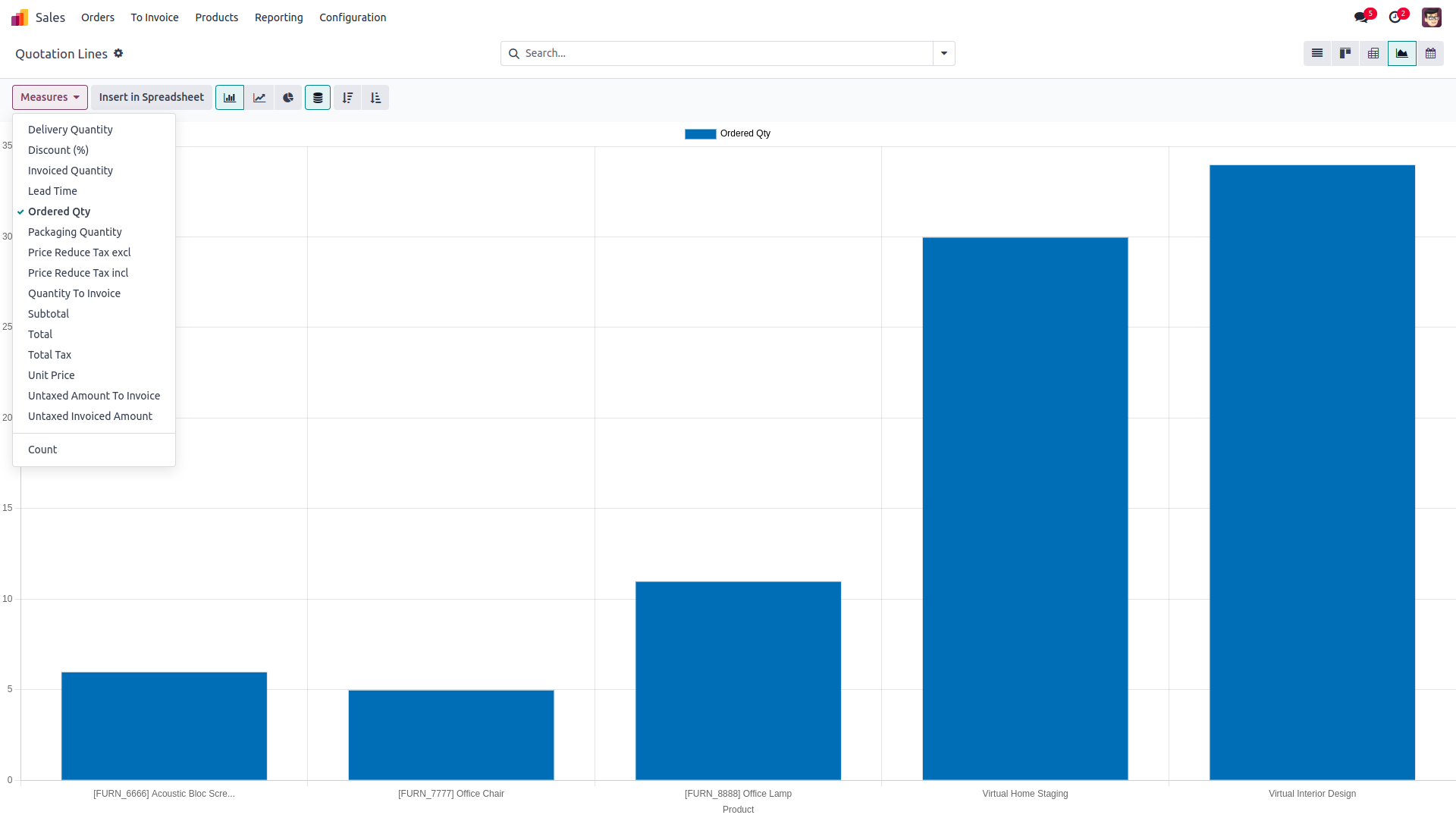1456x818 pixels.
Task: Enable the Count measure
Action: (42, 450)
